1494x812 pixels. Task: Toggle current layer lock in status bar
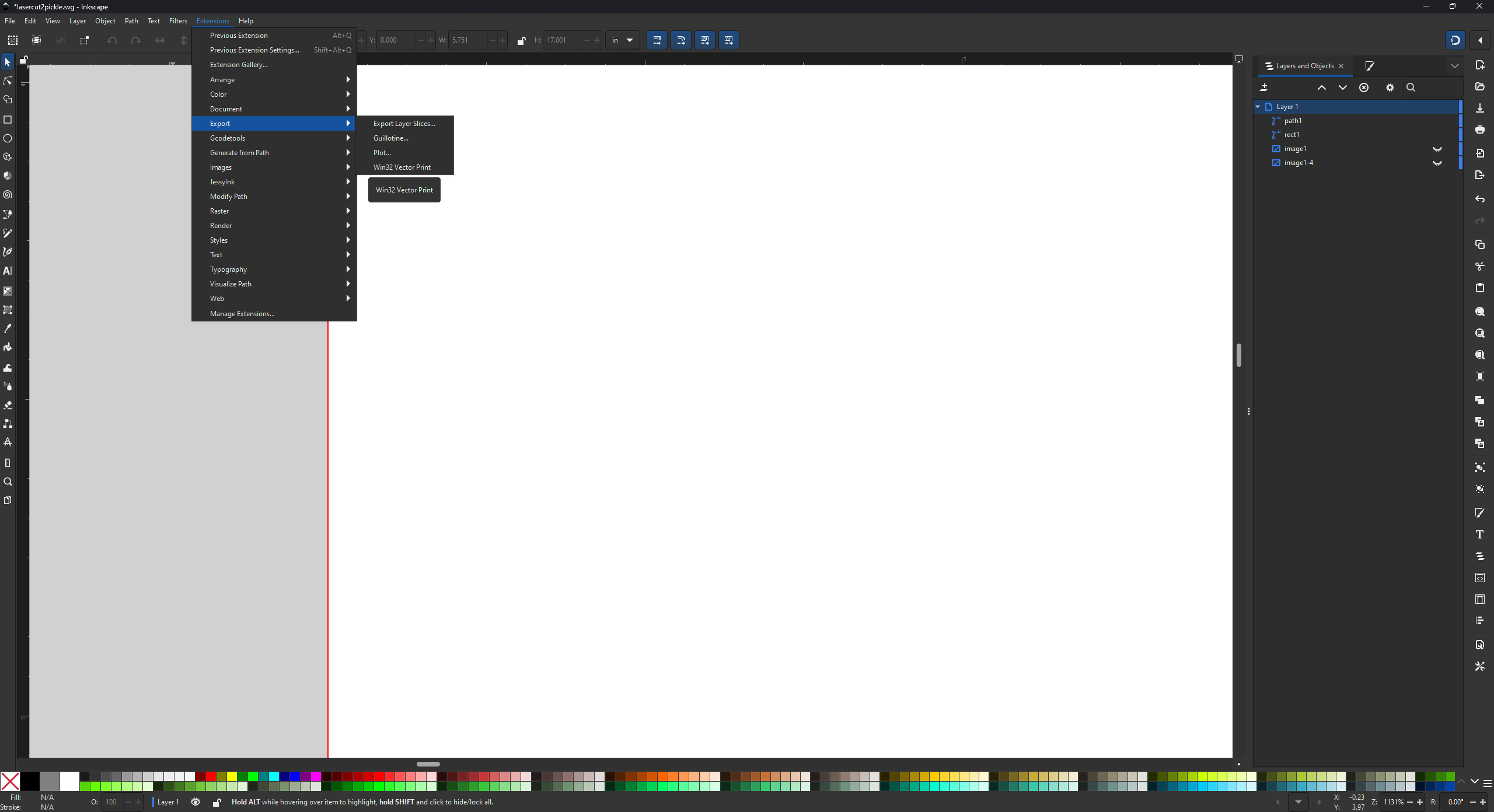tap(217, 802)
